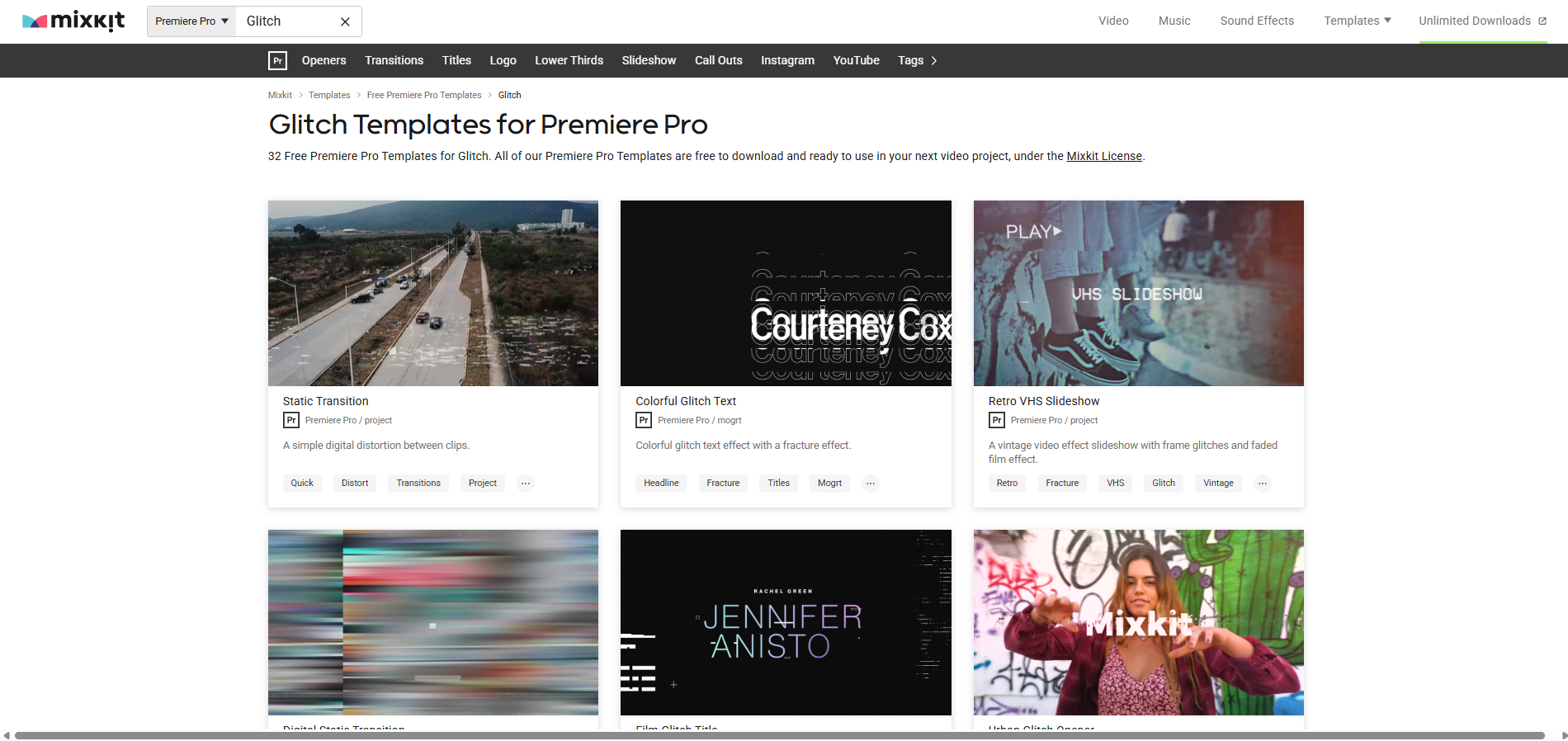This screenshot has height=741, width=1568.
Task: Select the Distort tag
Action: (x=355, y=484)
